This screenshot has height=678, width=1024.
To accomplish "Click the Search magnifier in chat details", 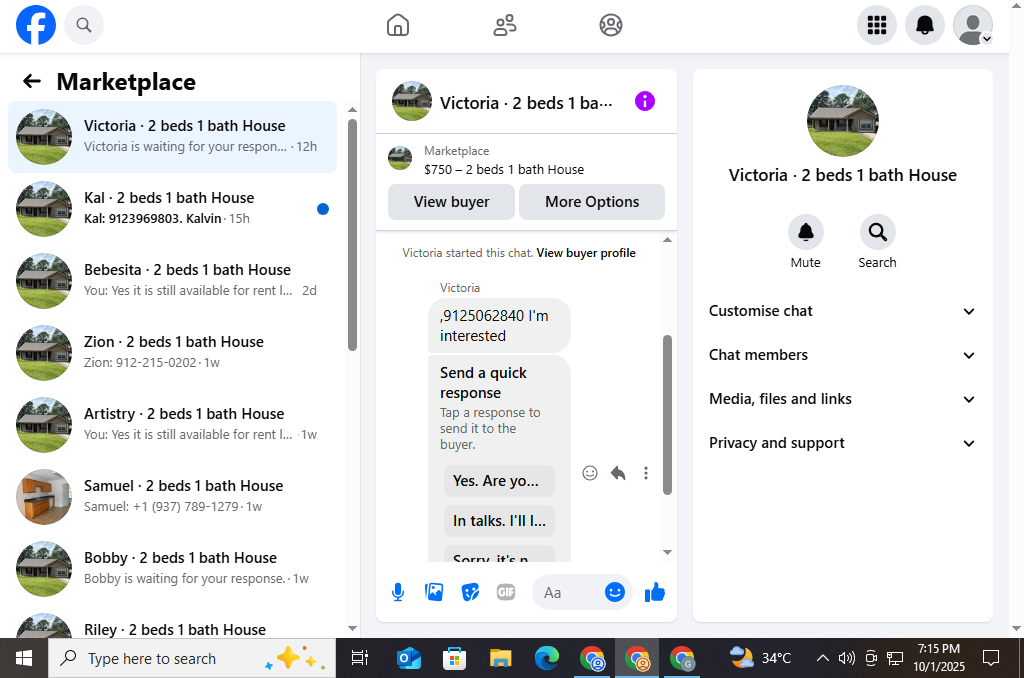I will (878, 232).
